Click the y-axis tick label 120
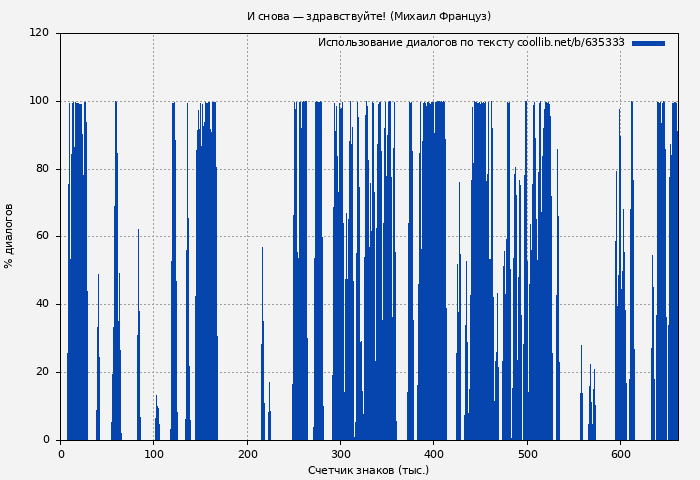 (39, 33)
